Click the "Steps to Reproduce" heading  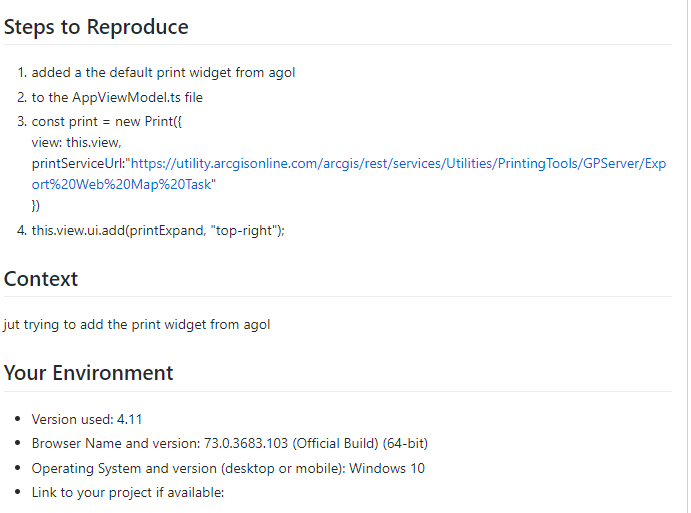(96, 27)
